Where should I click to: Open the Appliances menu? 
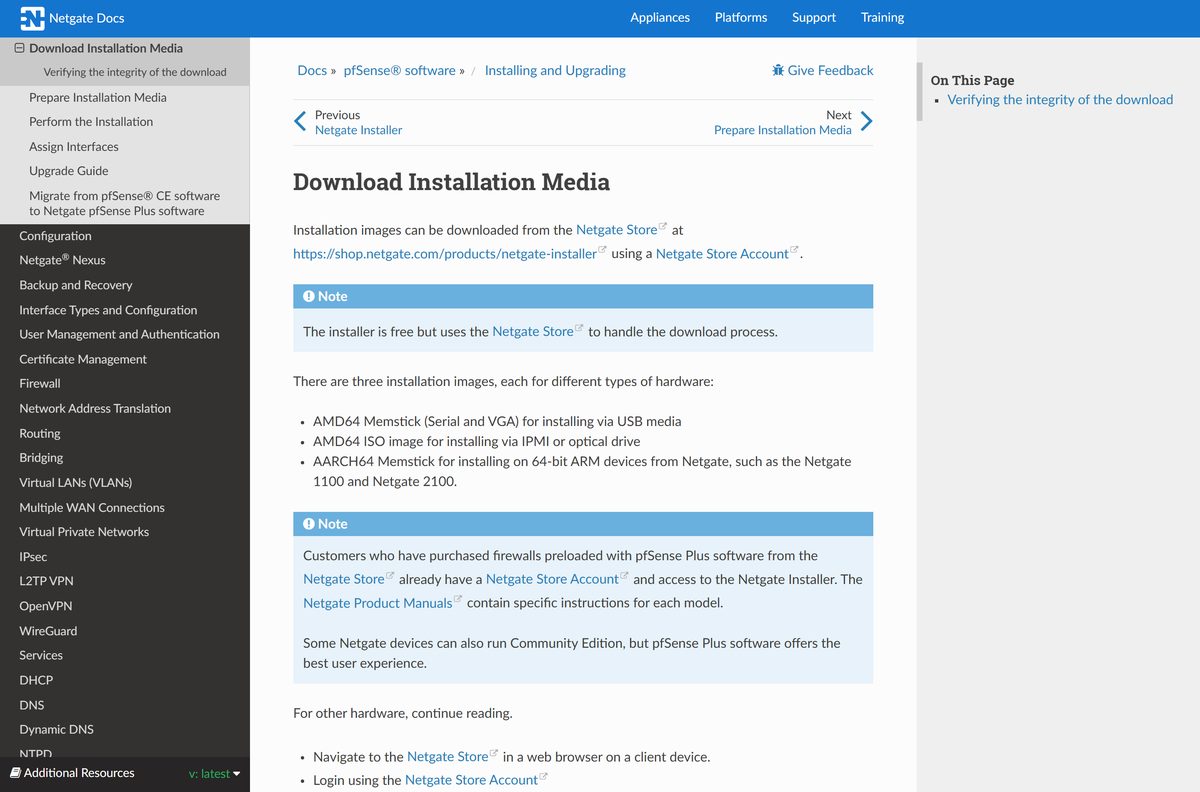(660, 17)
